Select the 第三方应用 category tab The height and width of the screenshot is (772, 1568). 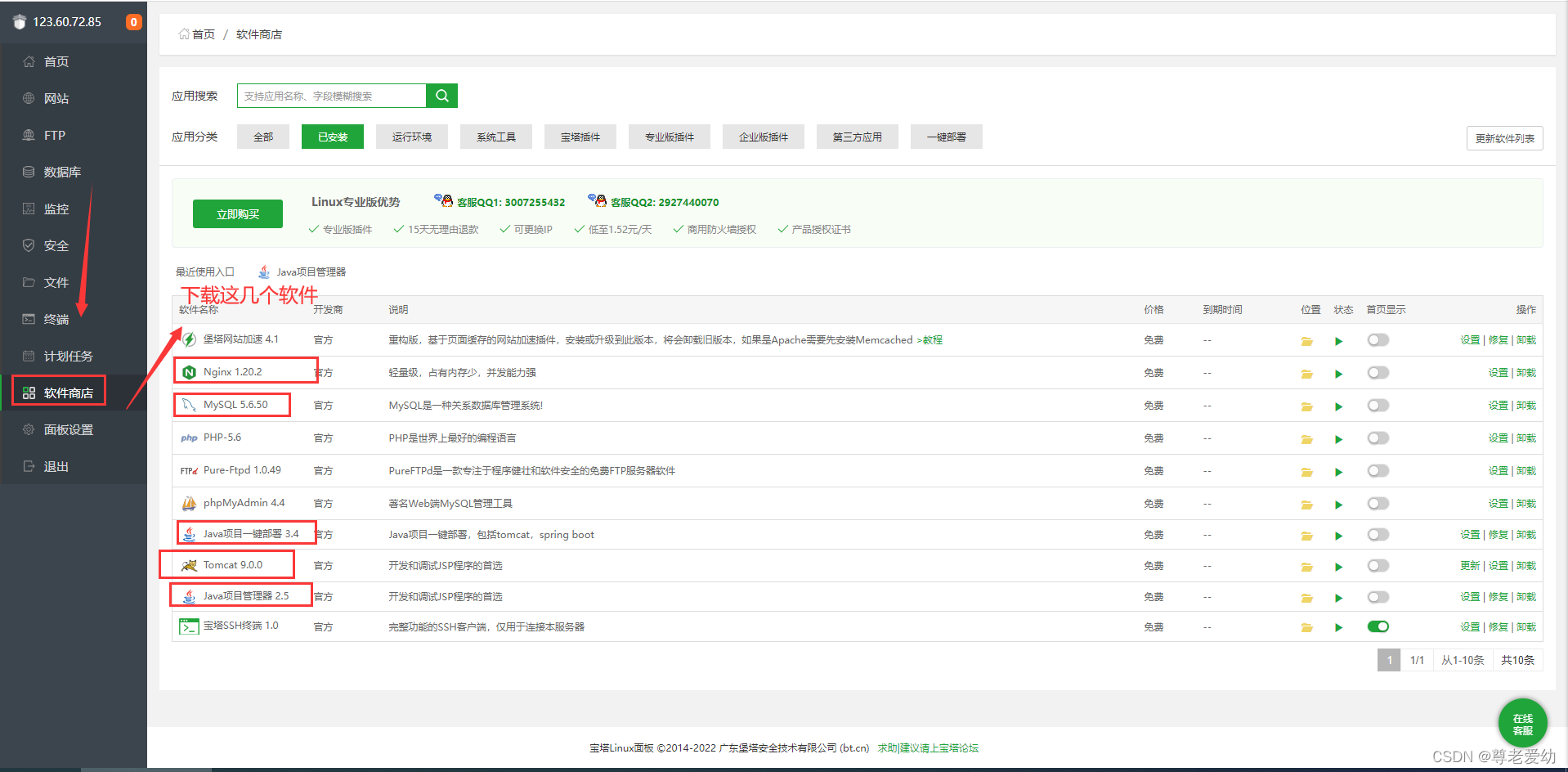[x=858, y=137]
